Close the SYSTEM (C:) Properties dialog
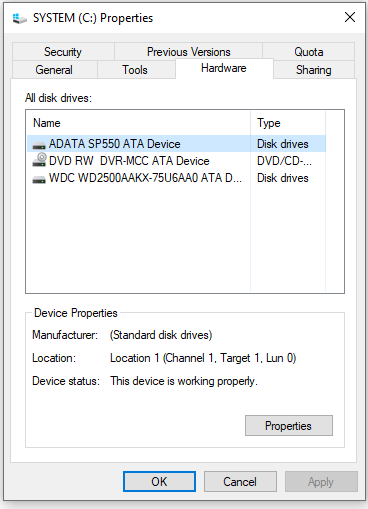The width and height of the screenshot is (368, 509). pyautogui.click(x=350, y=17)
